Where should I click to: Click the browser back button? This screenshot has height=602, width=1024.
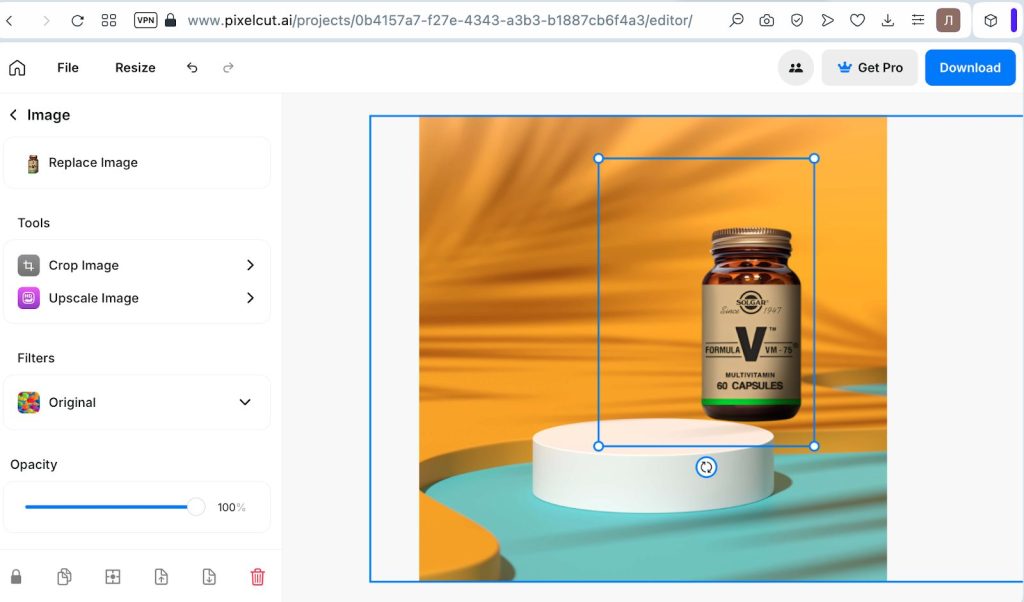click(x=9, y=20)
